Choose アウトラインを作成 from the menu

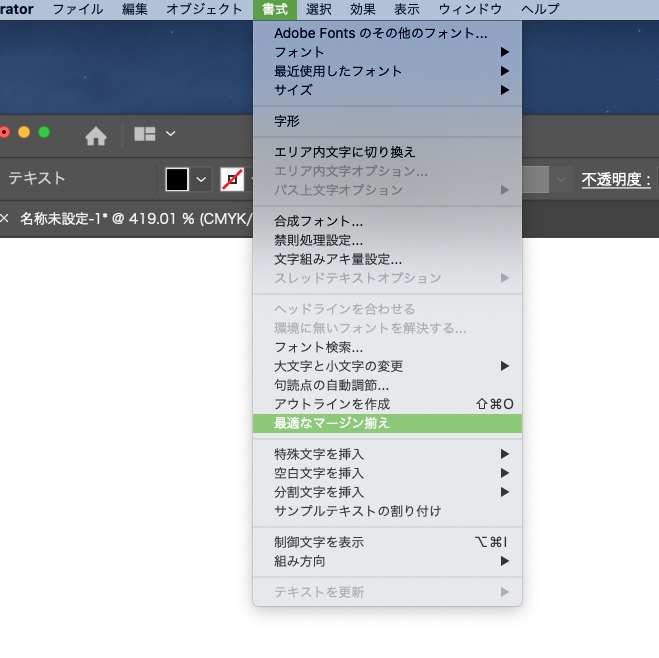[332, 404]
